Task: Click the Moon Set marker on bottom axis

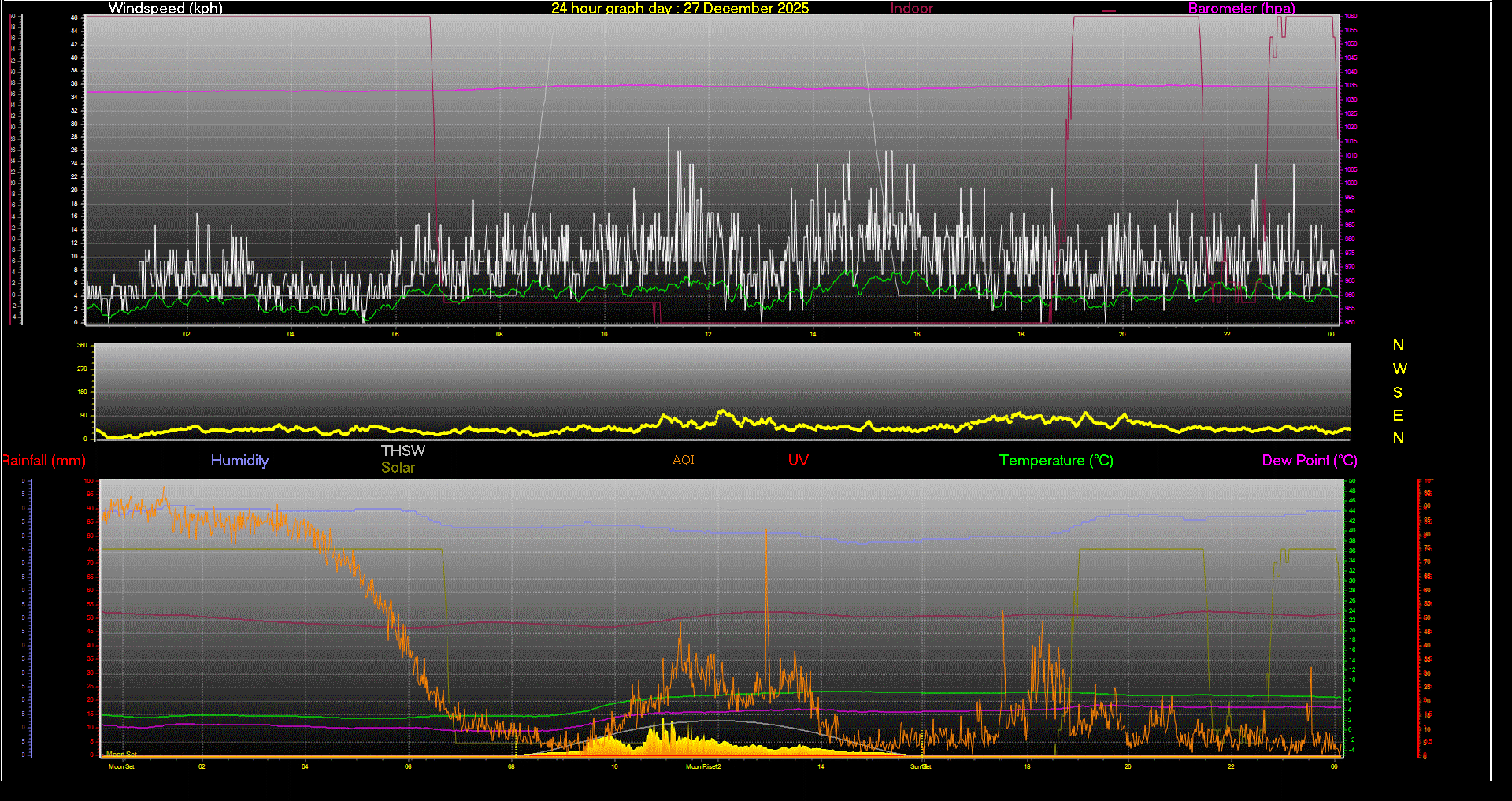Action: tap(121, 766)
